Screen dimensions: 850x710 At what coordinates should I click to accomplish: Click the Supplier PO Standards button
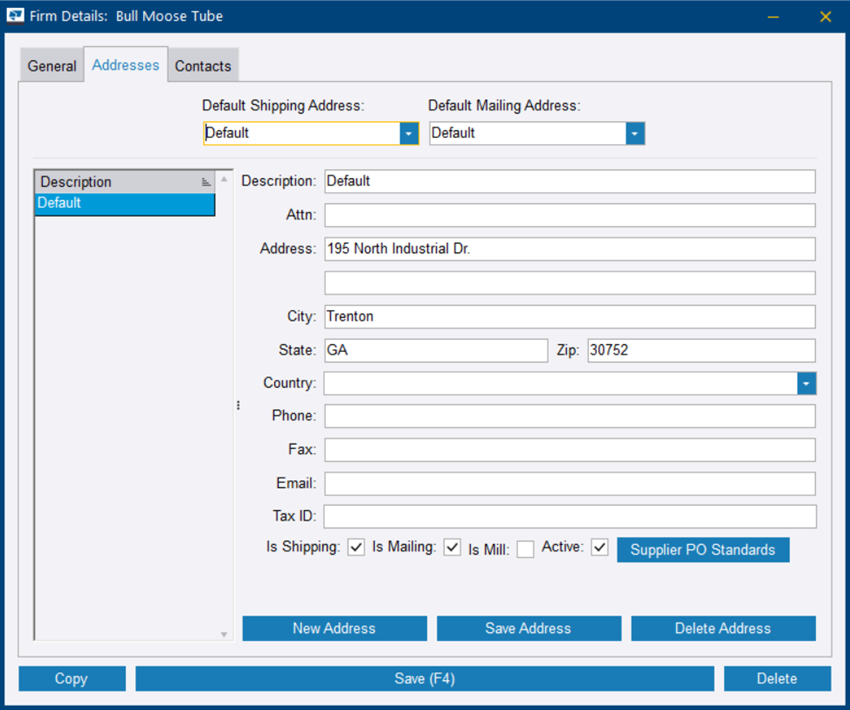coord(703,550)
